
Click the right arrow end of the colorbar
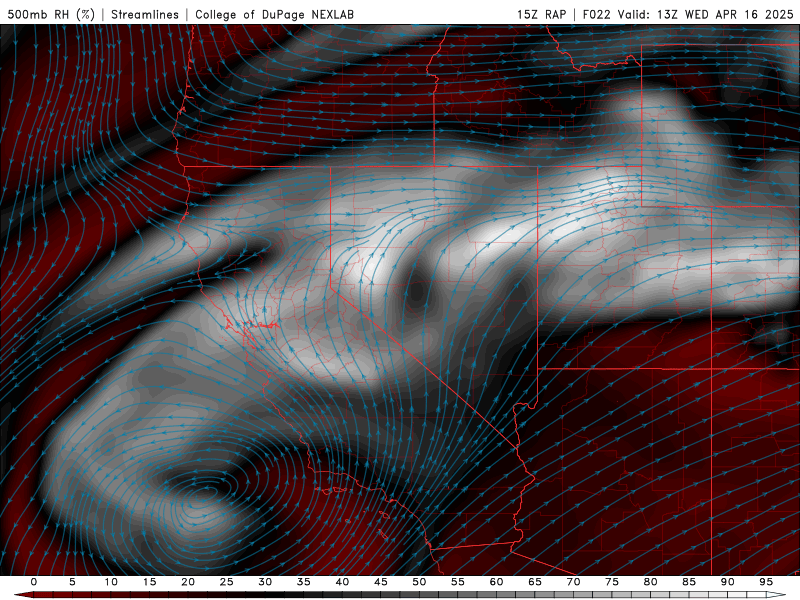pos(776,595)
